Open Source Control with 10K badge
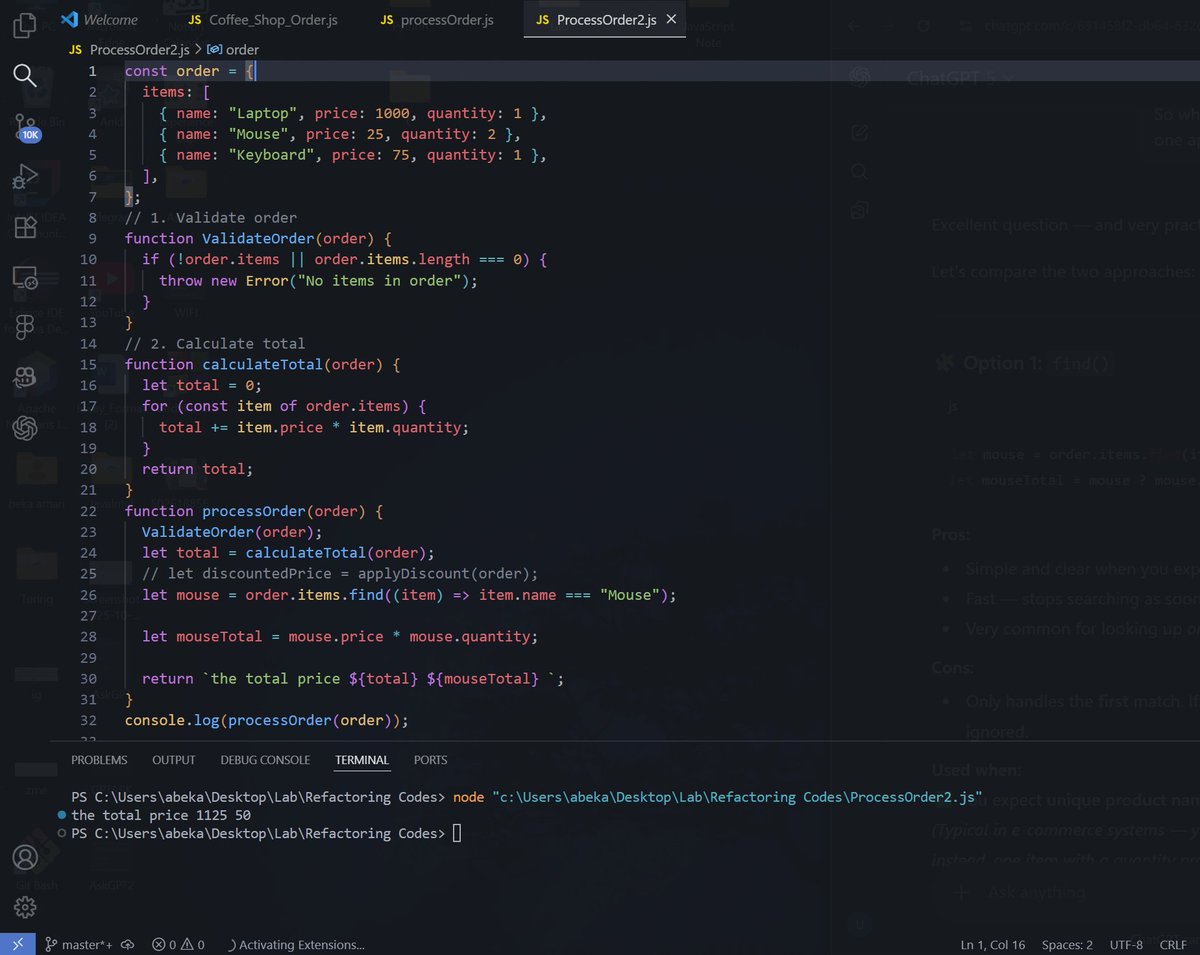 pyautogui.click(x=23, y=122)
